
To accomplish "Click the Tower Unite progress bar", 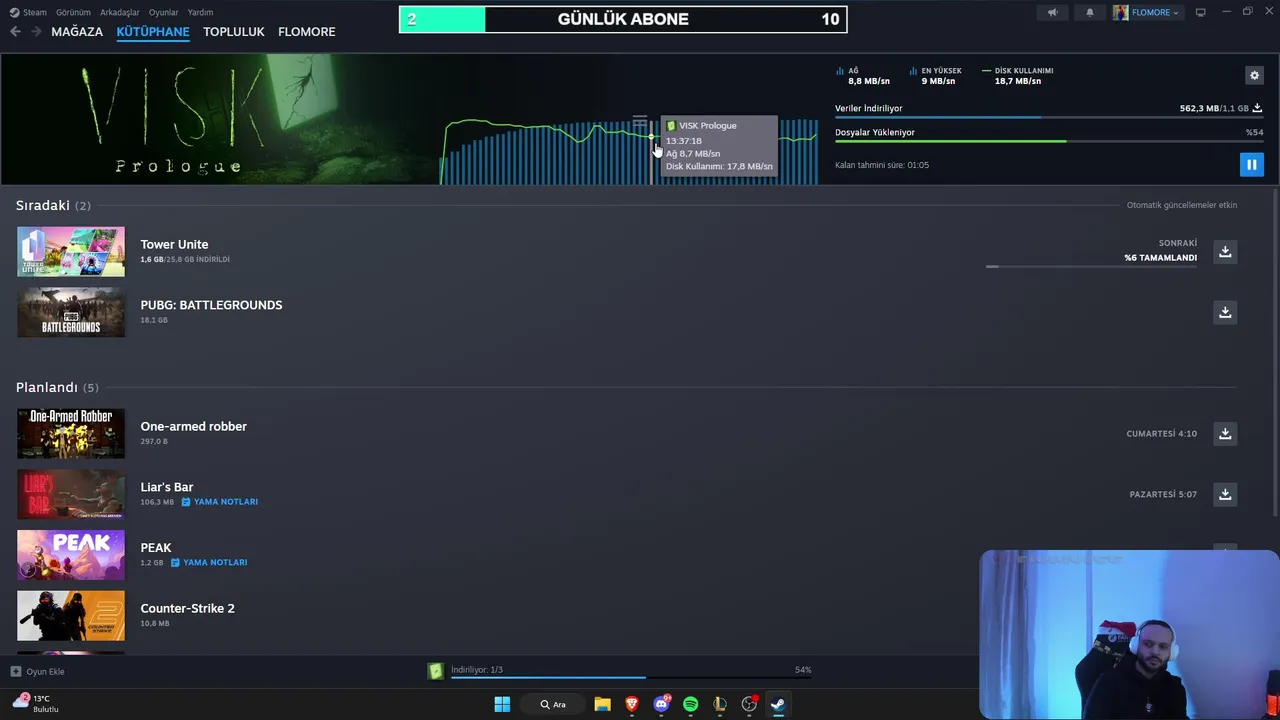I will click(x=1091, y=267).
